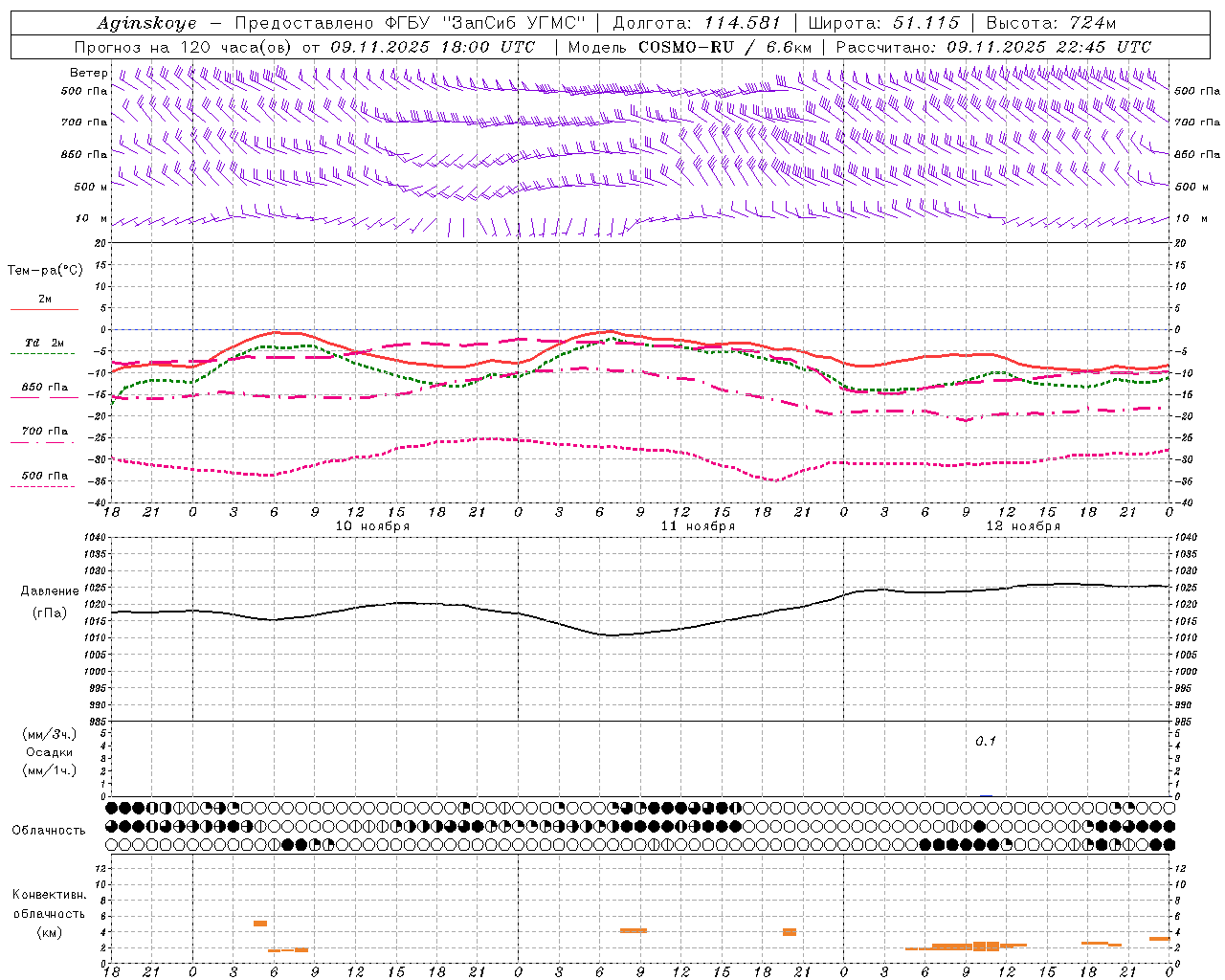Click the (км) convective height unit label

[x=49, y=932]
